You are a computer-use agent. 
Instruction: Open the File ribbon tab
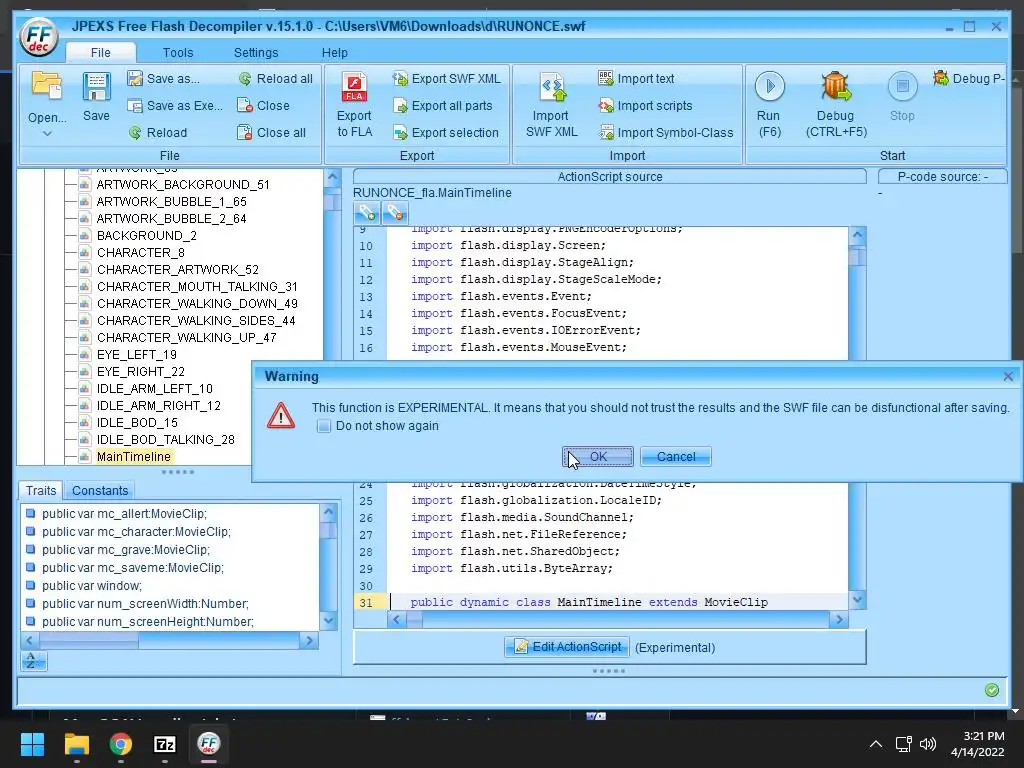[101, 52]
